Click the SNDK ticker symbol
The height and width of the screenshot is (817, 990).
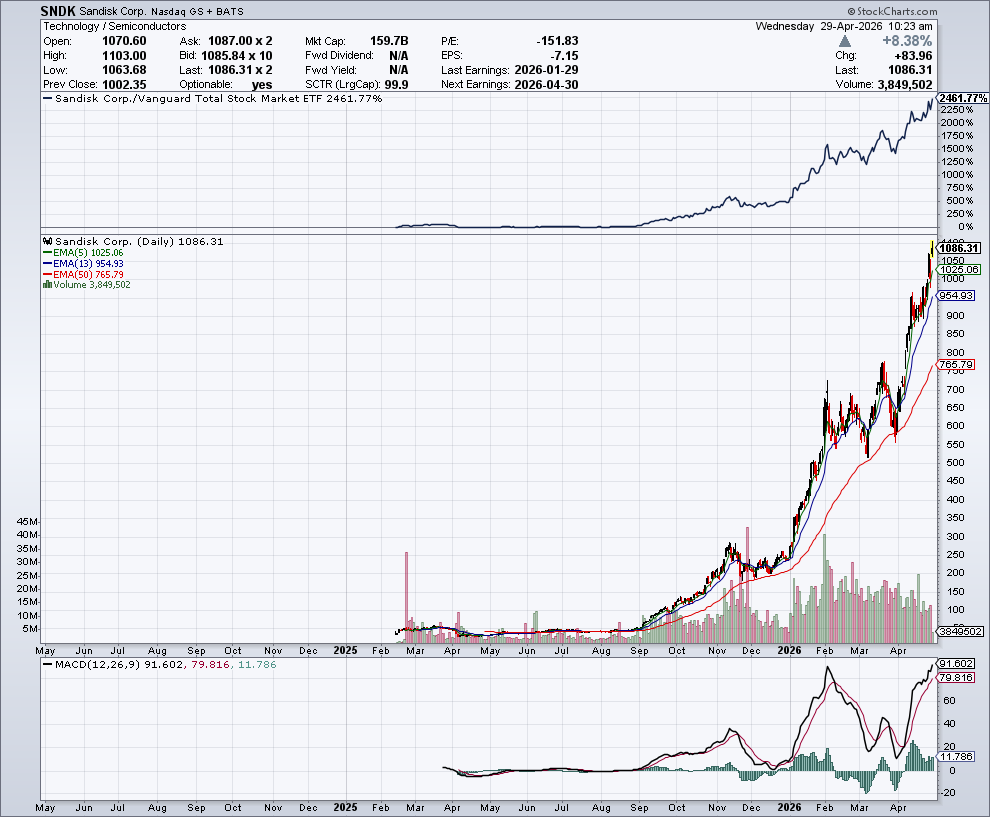point(58,11)
